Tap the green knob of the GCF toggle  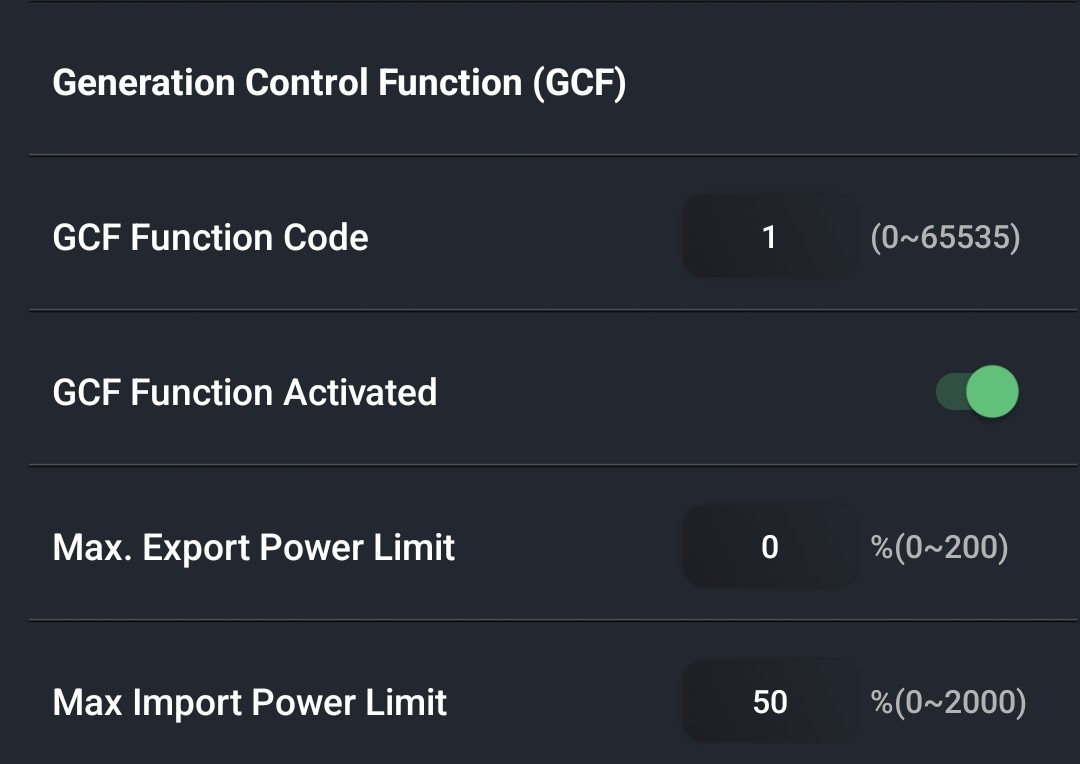993,391
